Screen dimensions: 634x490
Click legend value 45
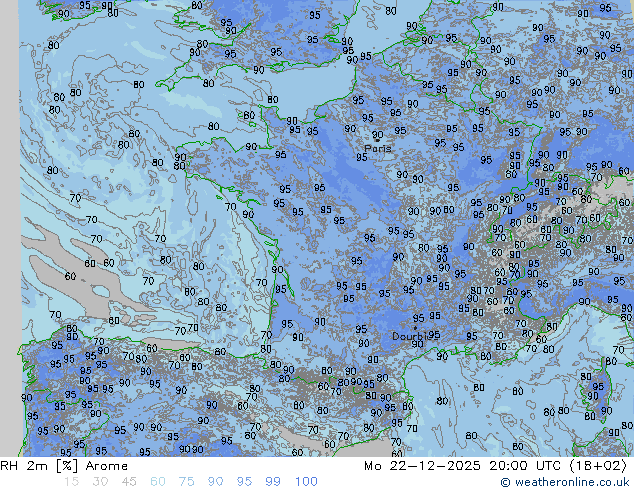pos(129,482)
